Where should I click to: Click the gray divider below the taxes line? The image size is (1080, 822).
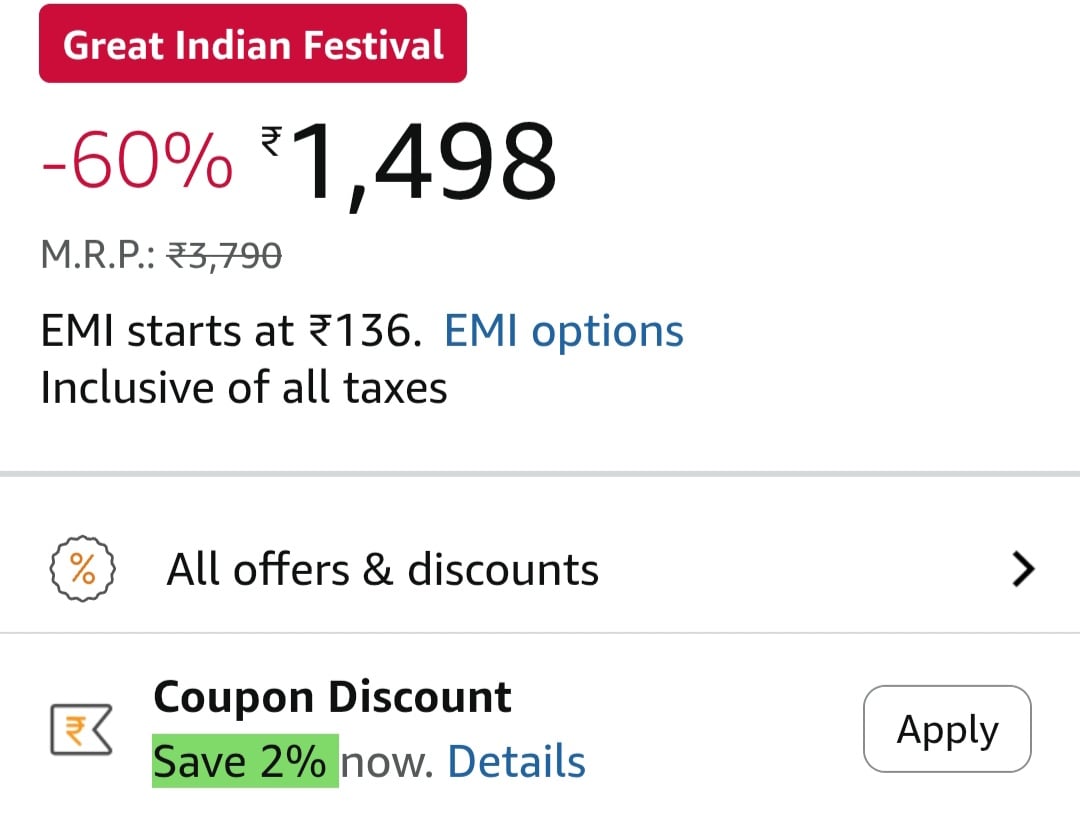point(540,473)
